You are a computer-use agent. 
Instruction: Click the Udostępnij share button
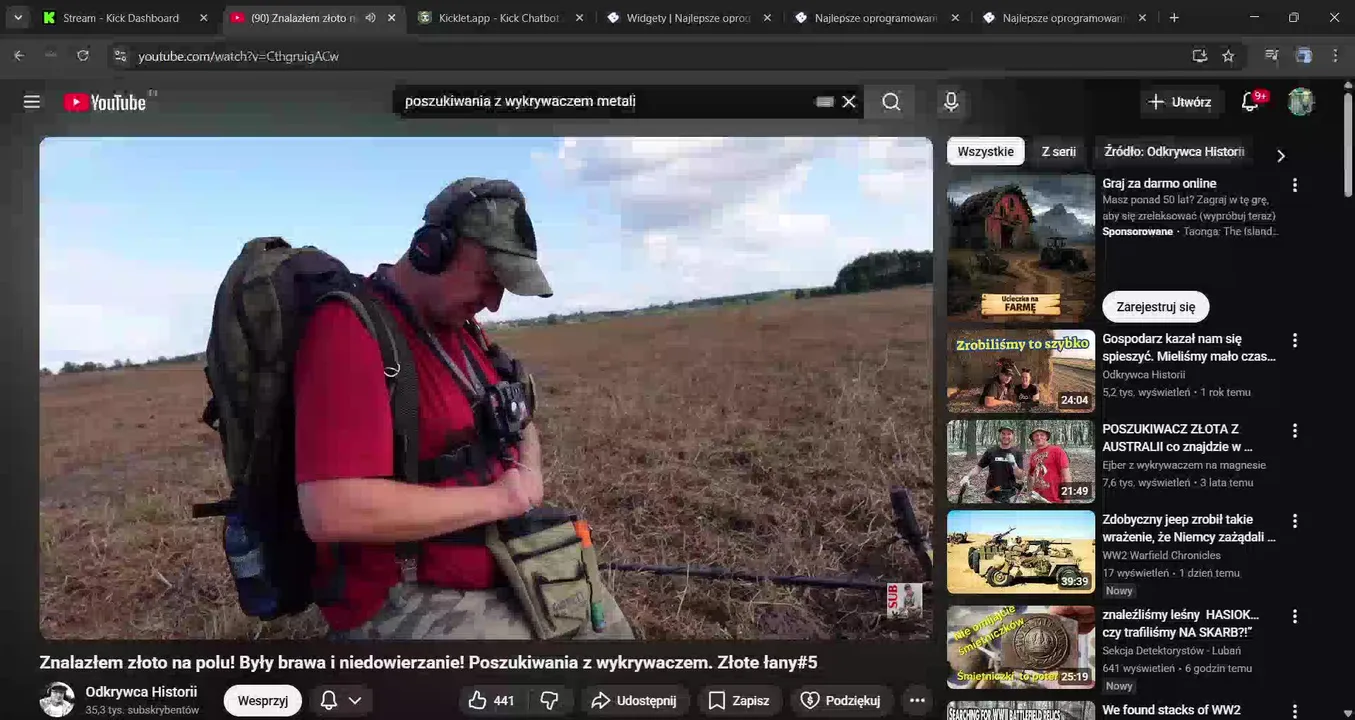[633, 700]
